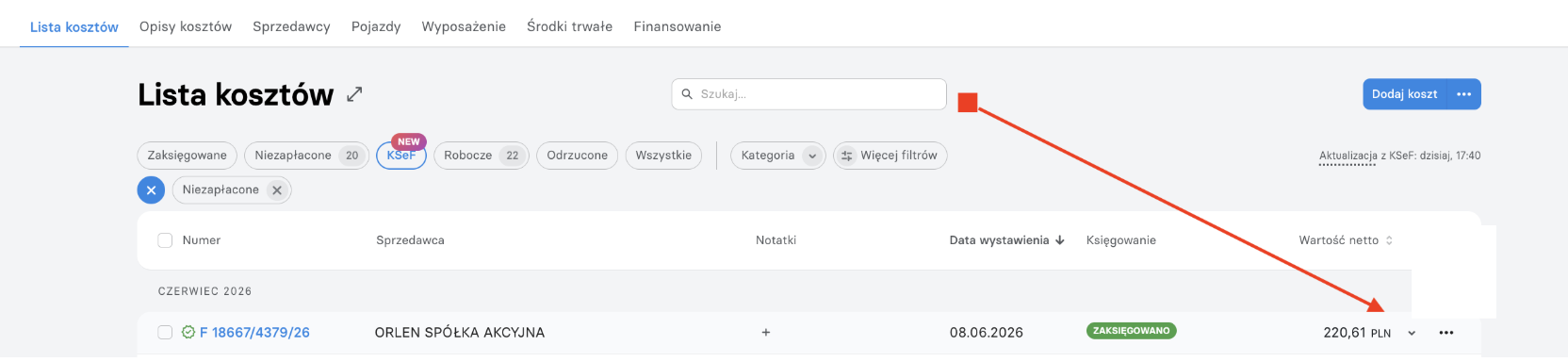The height and width of the screenshot is (362, 1568).
Task: Open the Finansowanie tab
Action: (678, 26)
